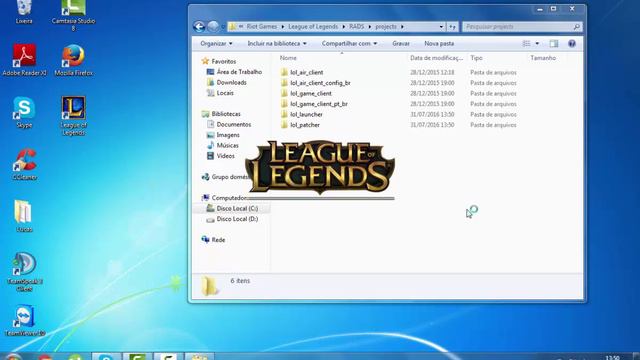
Task: Open Compartilhar com dropdown
Action: (x=349, y=43)
